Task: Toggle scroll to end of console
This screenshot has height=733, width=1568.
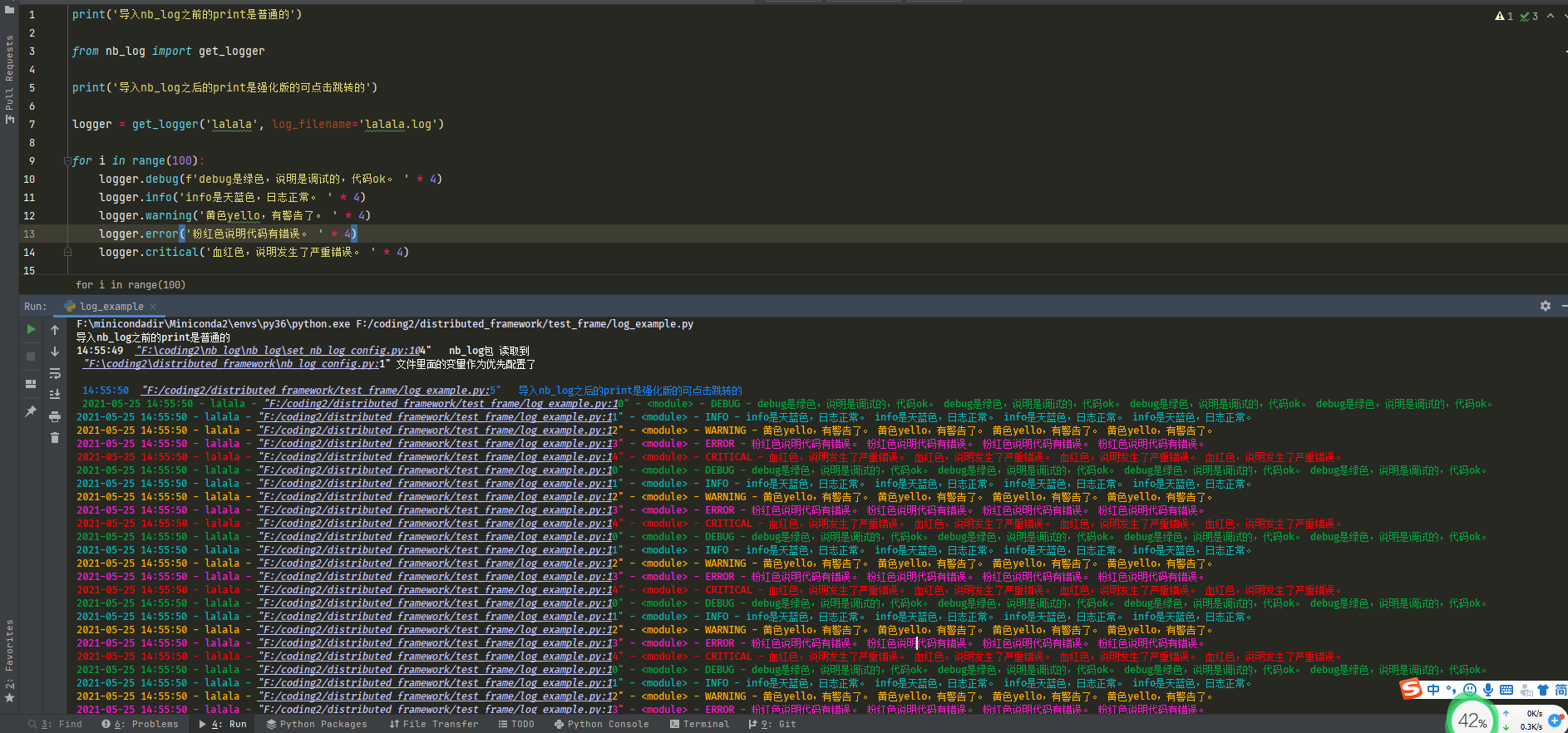Action: (55, 395)
